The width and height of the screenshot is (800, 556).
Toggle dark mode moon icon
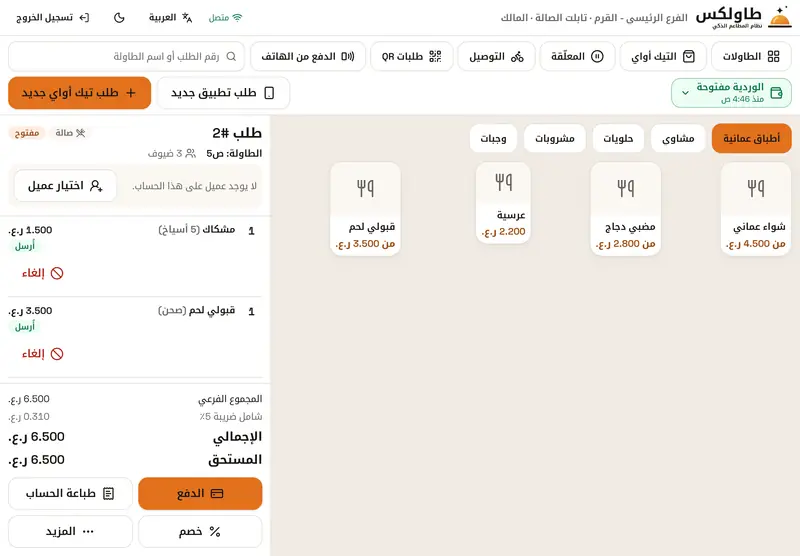pyautogui.click(x=119, y=18)
